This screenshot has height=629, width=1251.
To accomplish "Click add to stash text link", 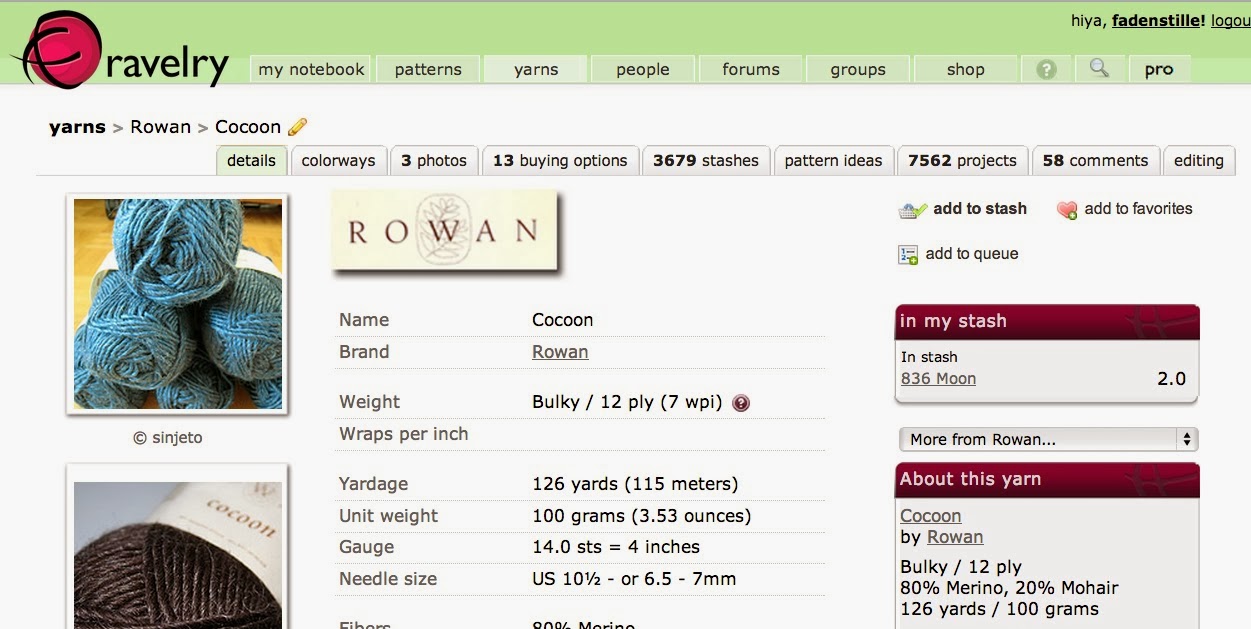I will tap(980, 209).
